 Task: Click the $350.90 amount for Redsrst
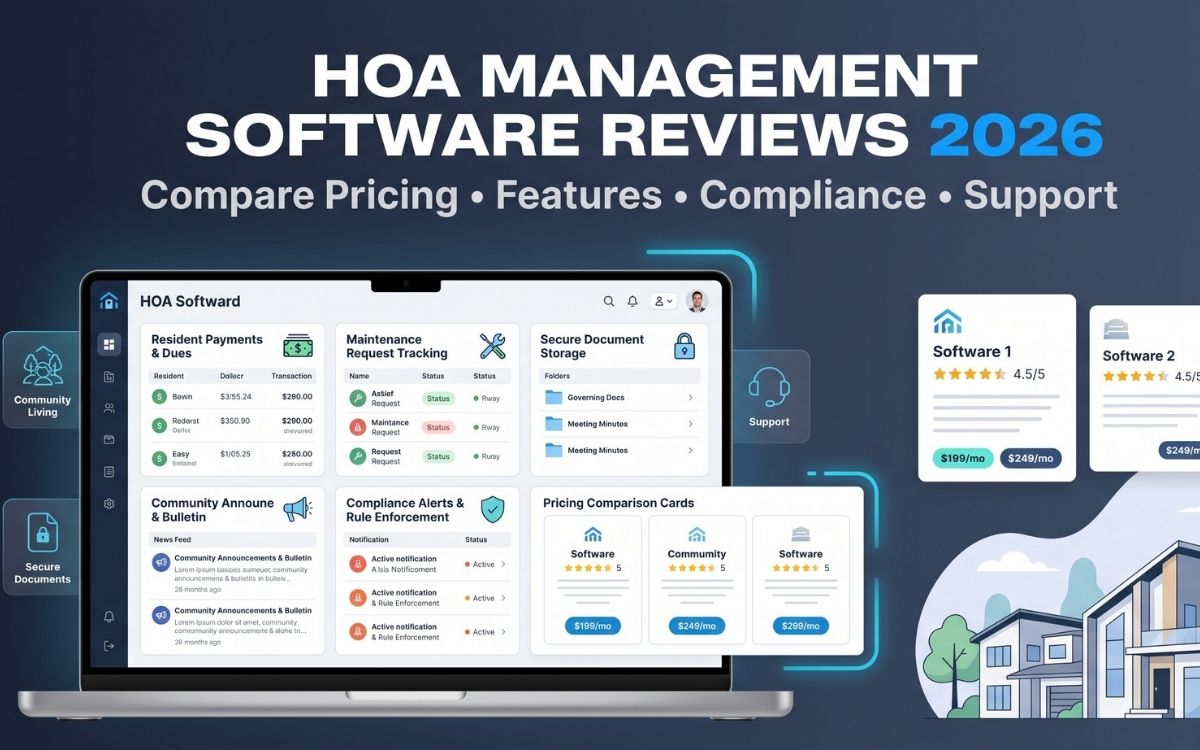pyautogui.click(x=234, y=421)
